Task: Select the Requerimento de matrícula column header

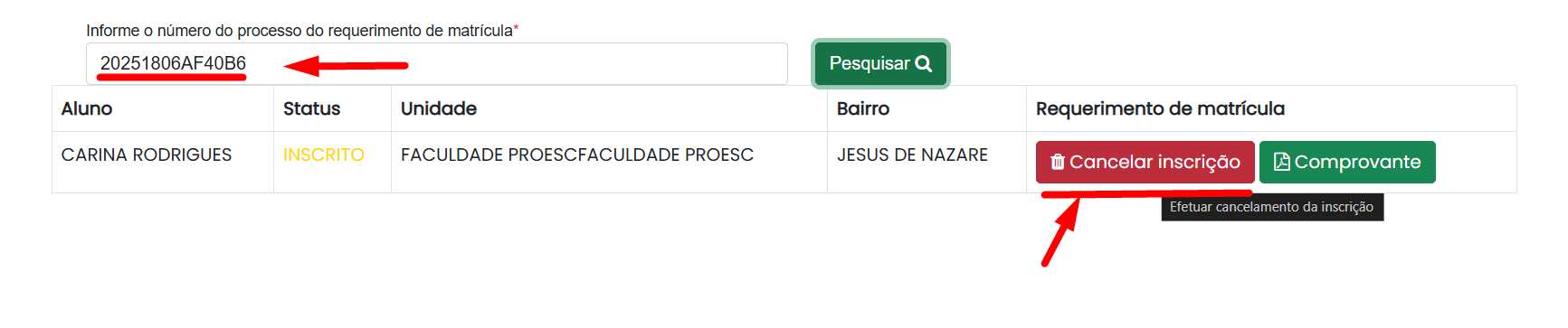Action: (1160, 108)
